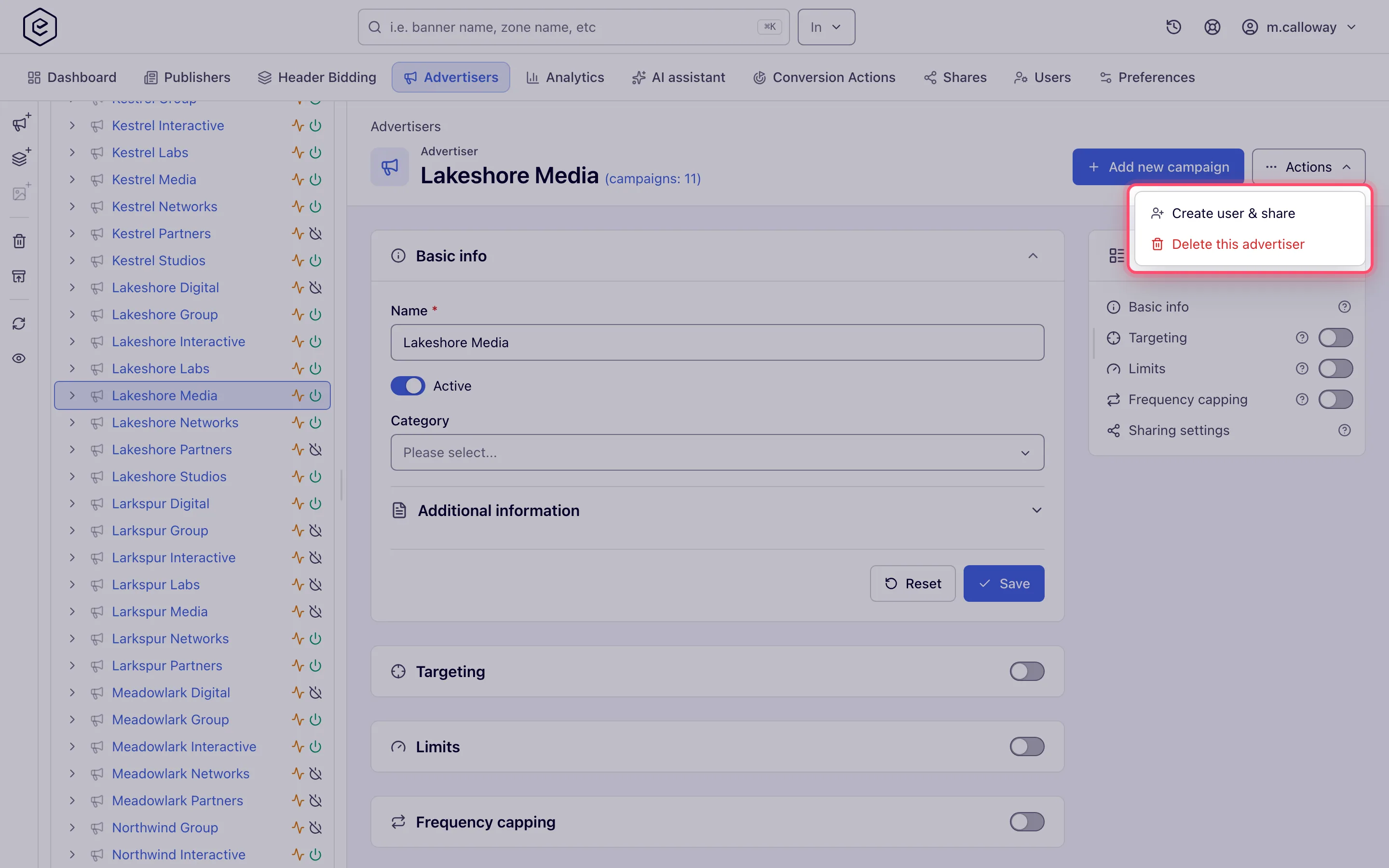Click the add campaign layers icon in sidebar
This screenshot has height=868, width=1389.
click(21, 157)
